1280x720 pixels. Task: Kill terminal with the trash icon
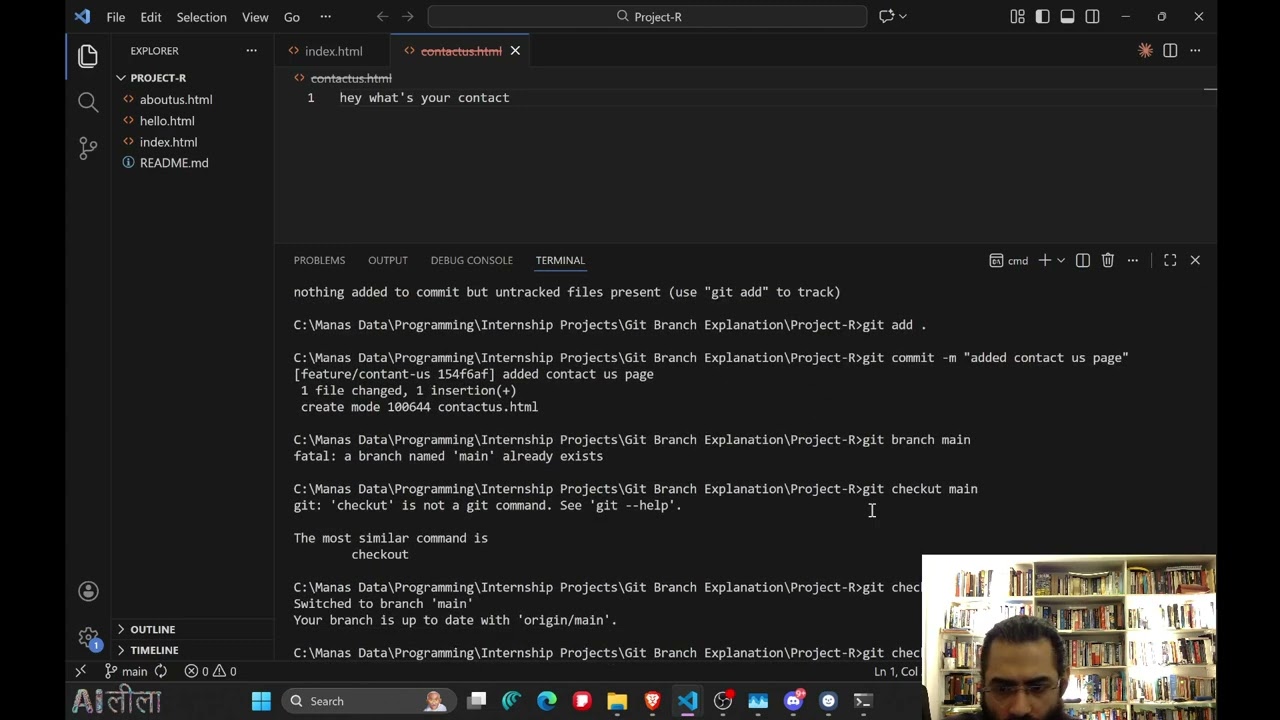pos(1107,260)
